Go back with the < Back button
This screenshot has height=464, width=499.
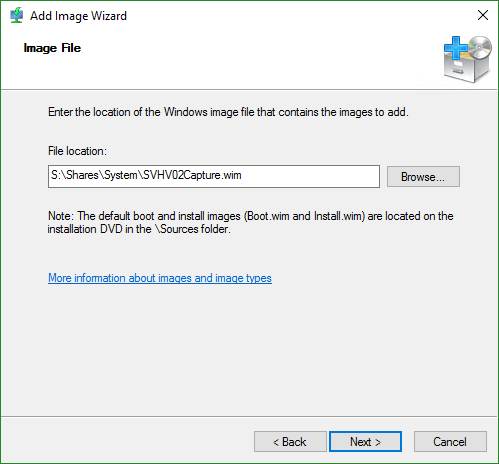290,442
